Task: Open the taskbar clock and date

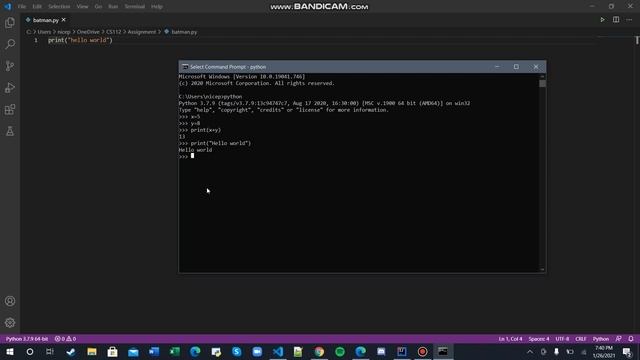Action: pyautogui.click(x=604, y=351)
